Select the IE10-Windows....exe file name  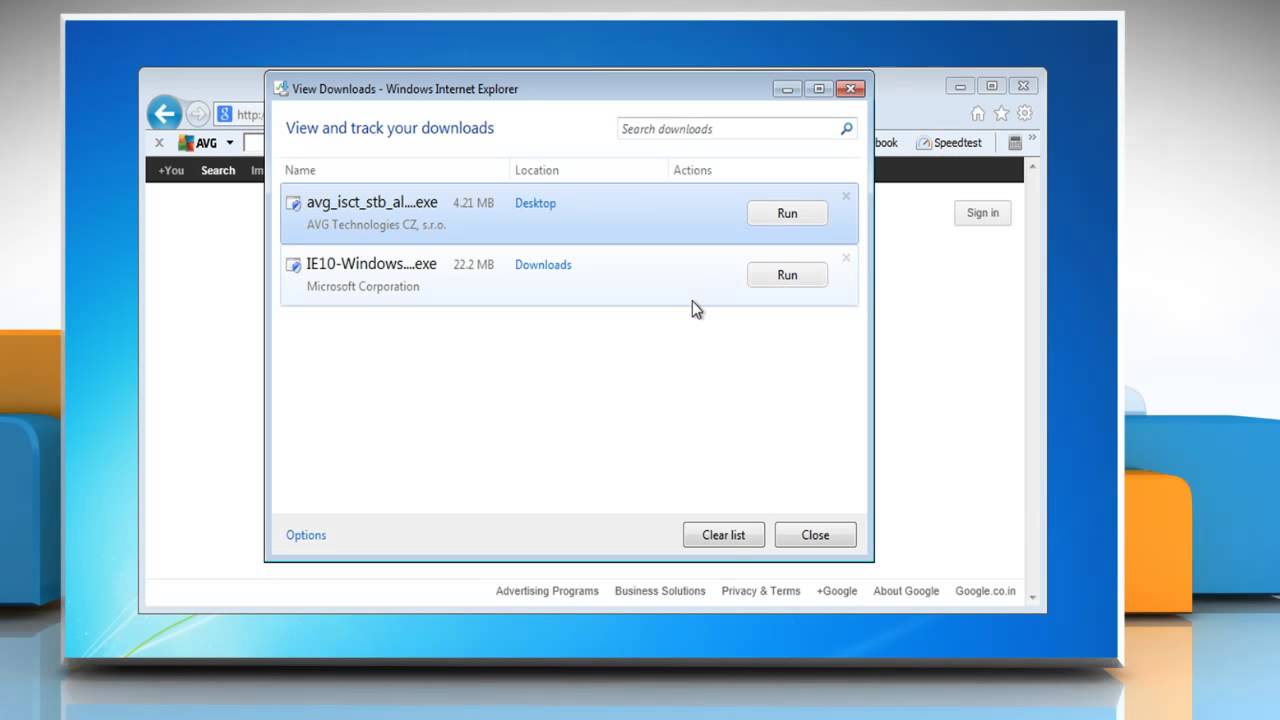pos(372,264)
